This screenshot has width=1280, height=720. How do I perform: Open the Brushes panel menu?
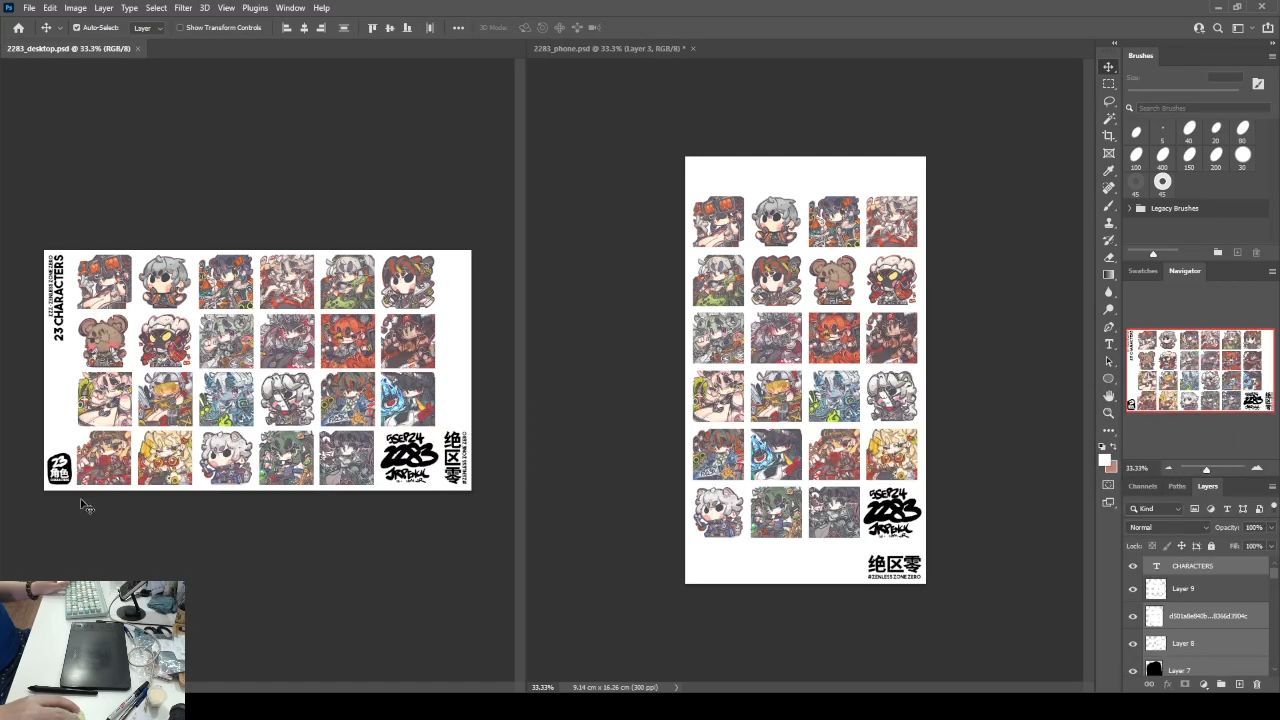pos(1272,56)
